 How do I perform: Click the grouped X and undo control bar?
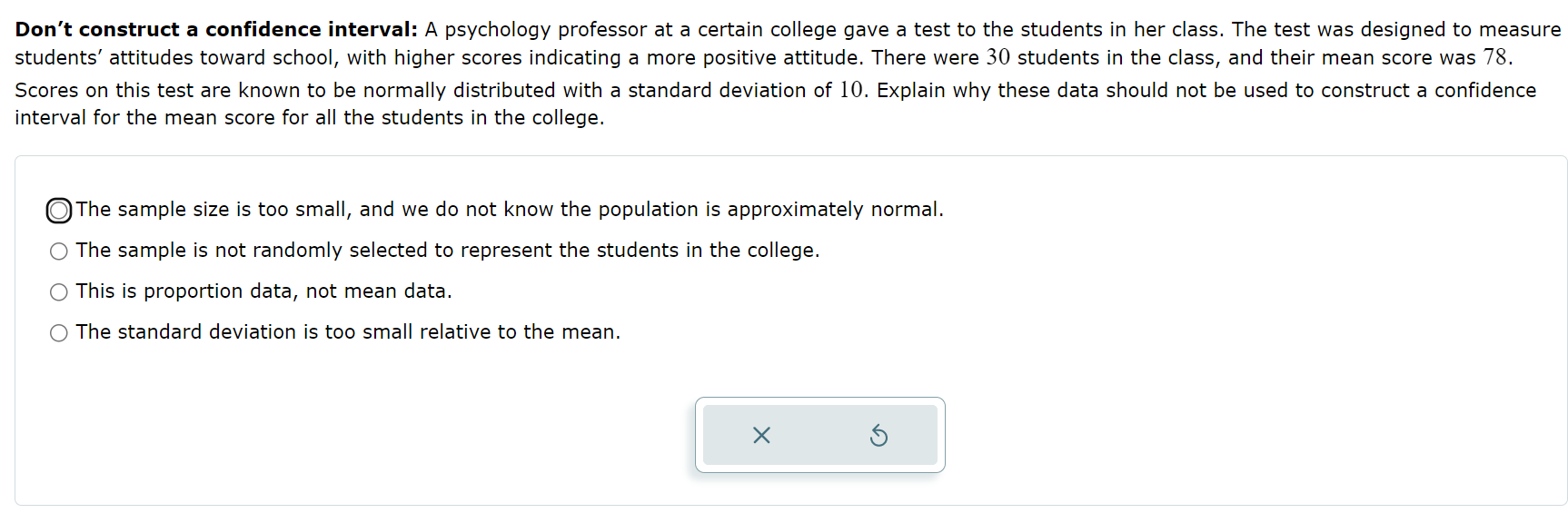click(x=819, y=436)
